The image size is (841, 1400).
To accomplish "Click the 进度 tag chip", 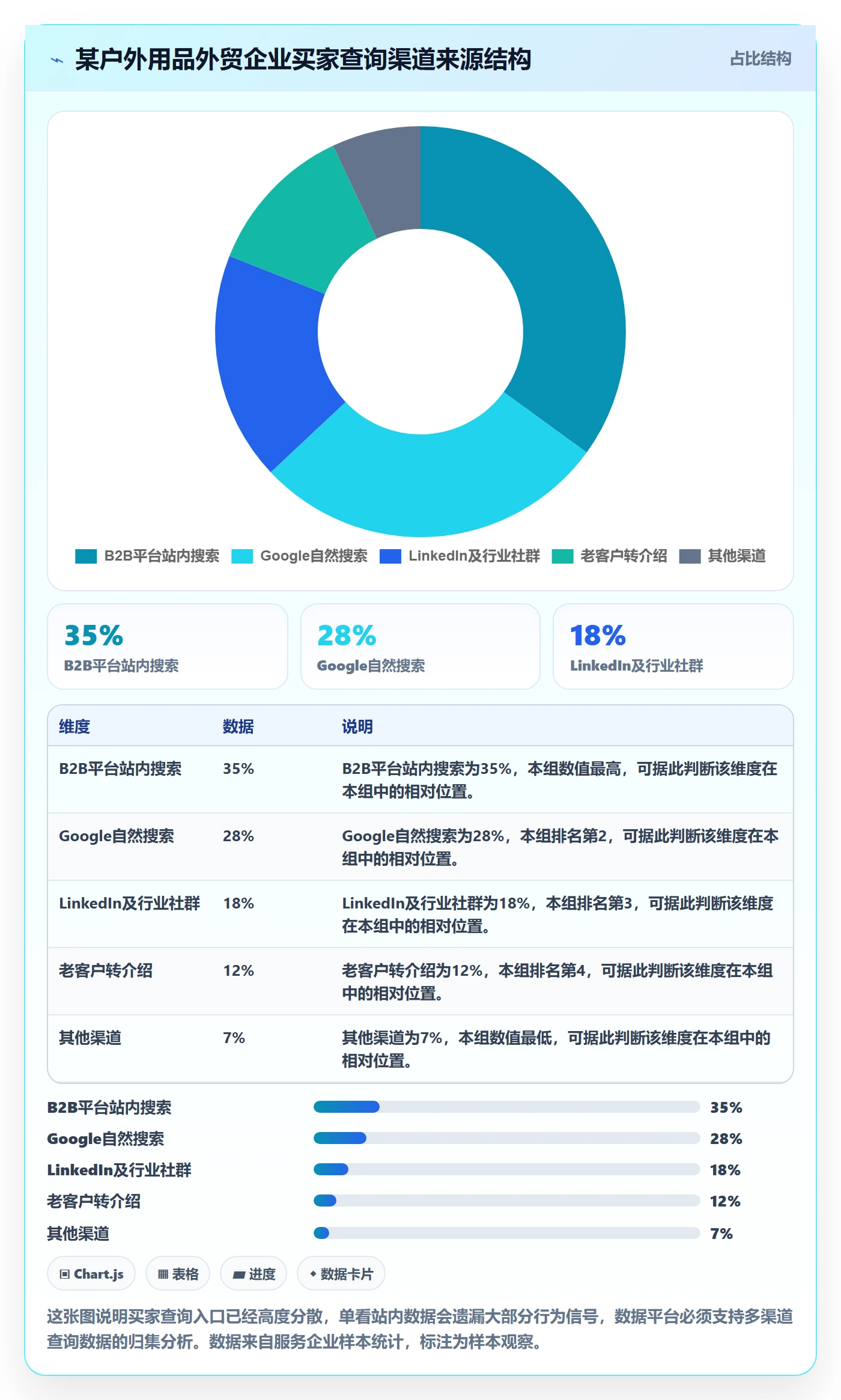I will click(x=254, y=1274).
